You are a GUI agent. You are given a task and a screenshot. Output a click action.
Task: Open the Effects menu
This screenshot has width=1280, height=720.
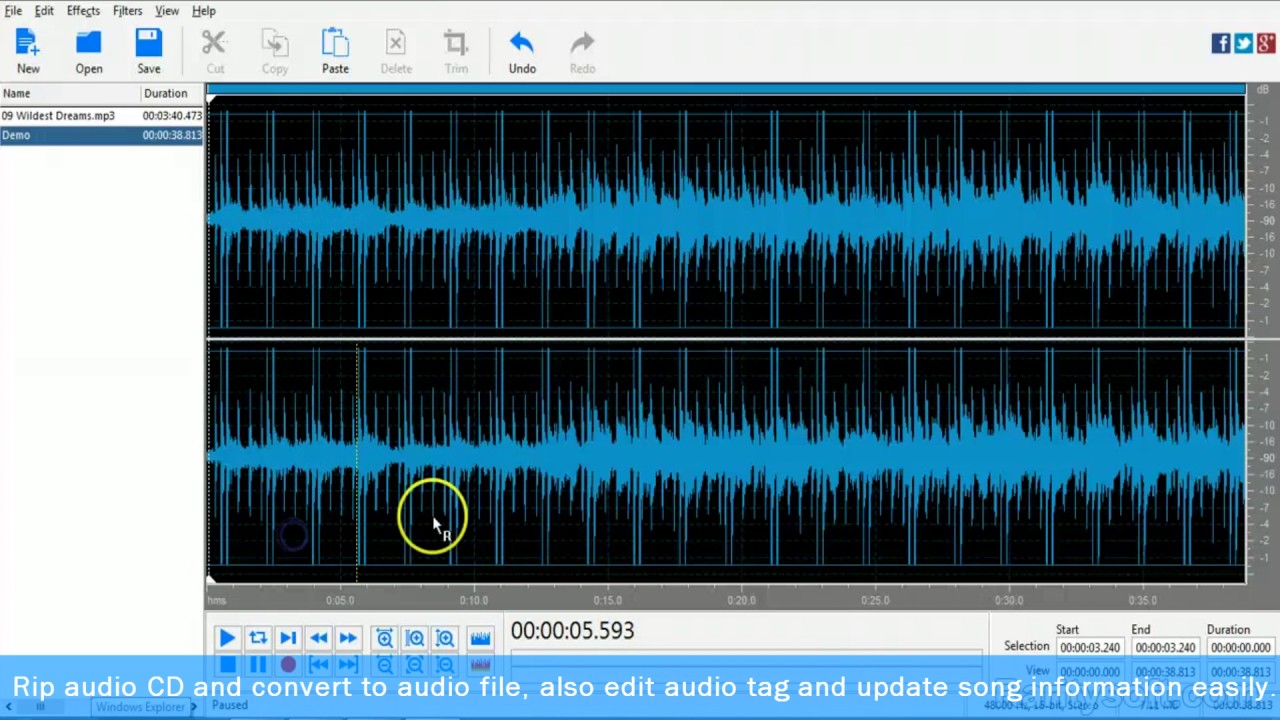83,11
